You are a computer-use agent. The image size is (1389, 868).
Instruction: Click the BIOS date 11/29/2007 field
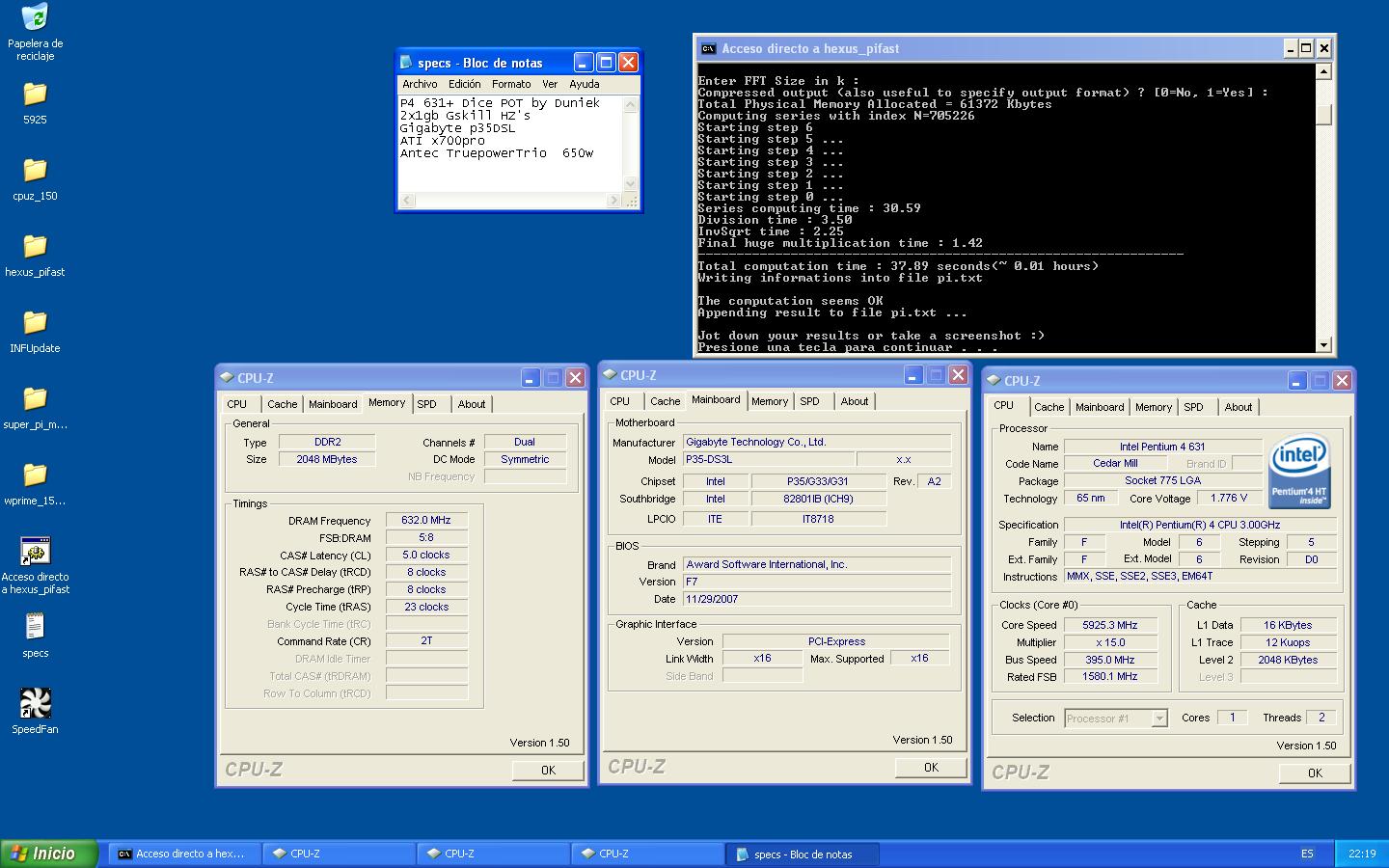click(817, 599)
